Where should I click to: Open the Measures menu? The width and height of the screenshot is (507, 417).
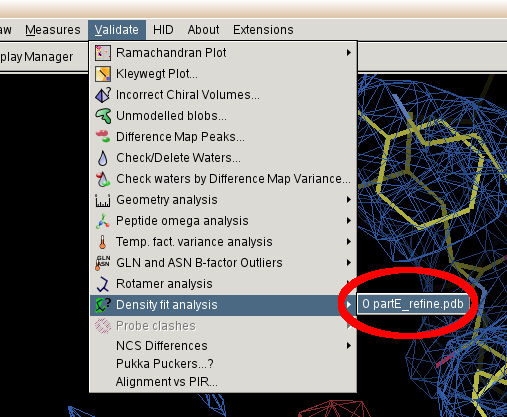(x=53, y=30)
